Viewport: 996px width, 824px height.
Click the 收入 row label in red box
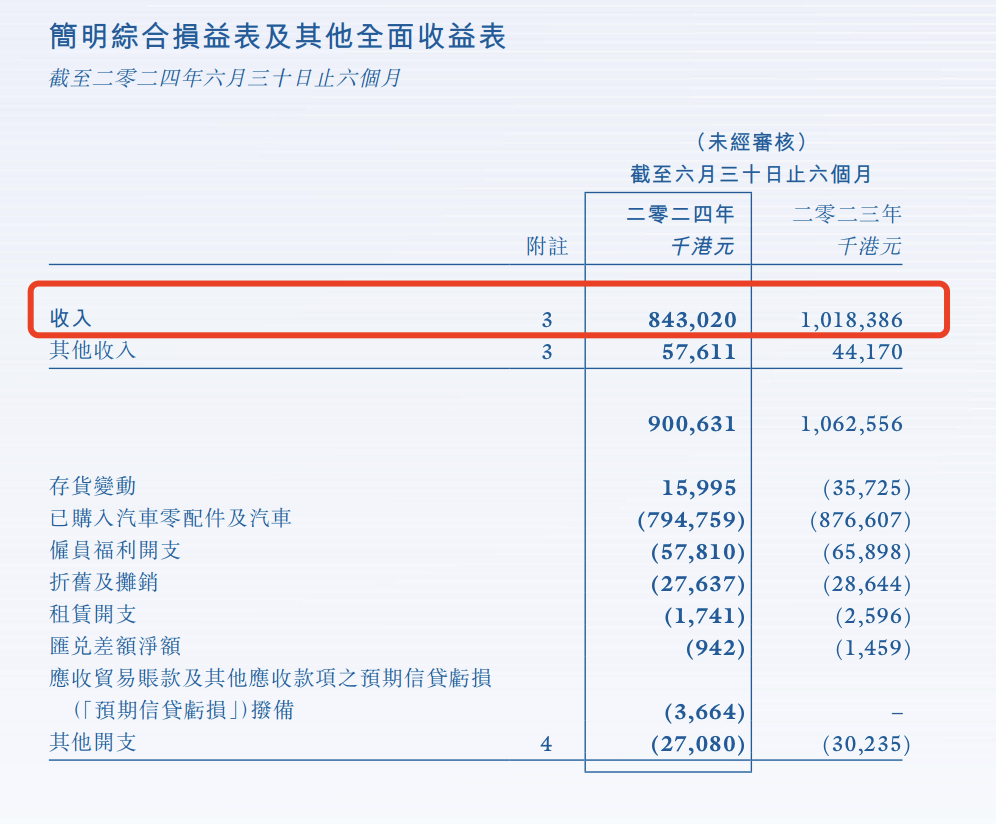(x=71, y=319)
